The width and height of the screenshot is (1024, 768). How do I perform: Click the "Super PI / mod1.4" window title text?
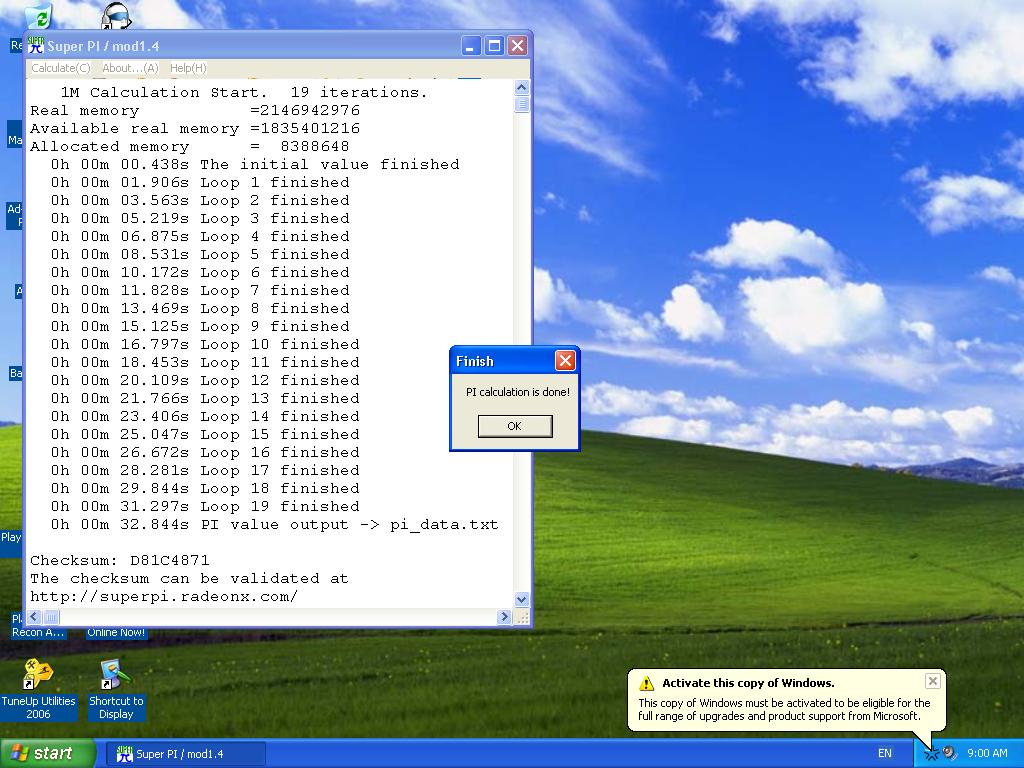pyautogui.click(x=103, y=46)
